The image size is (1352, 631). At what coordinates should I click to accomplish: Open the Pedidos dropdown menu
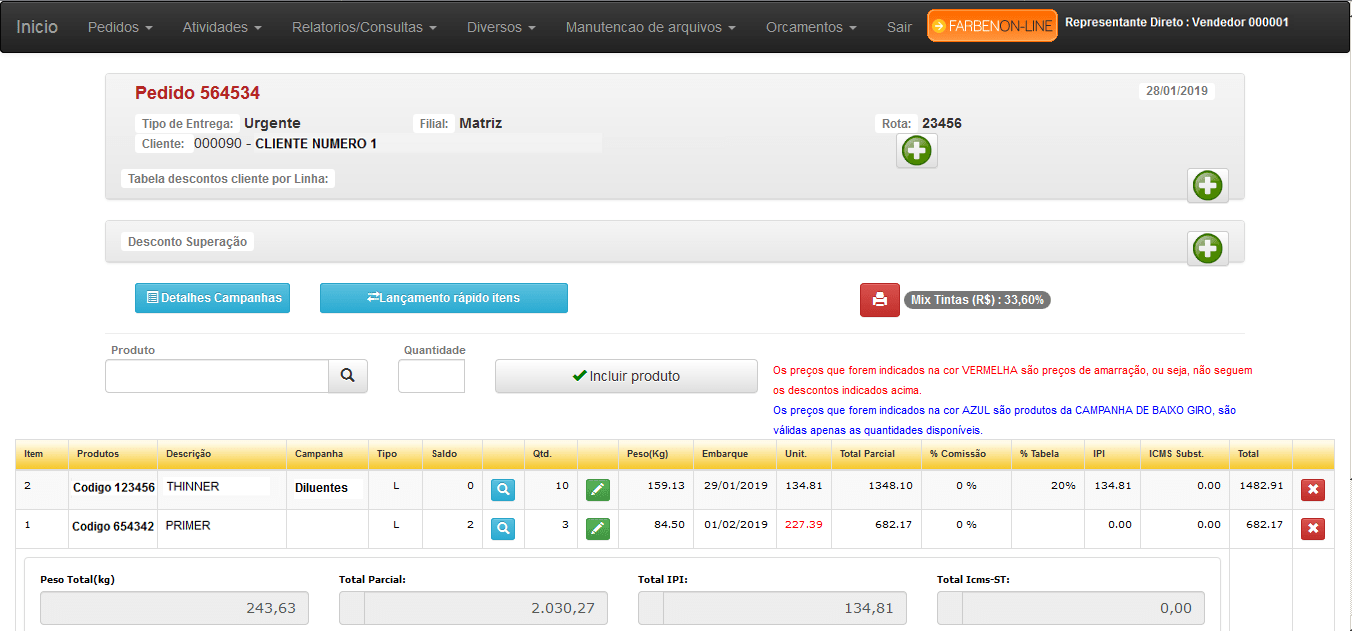coord(120,27)
